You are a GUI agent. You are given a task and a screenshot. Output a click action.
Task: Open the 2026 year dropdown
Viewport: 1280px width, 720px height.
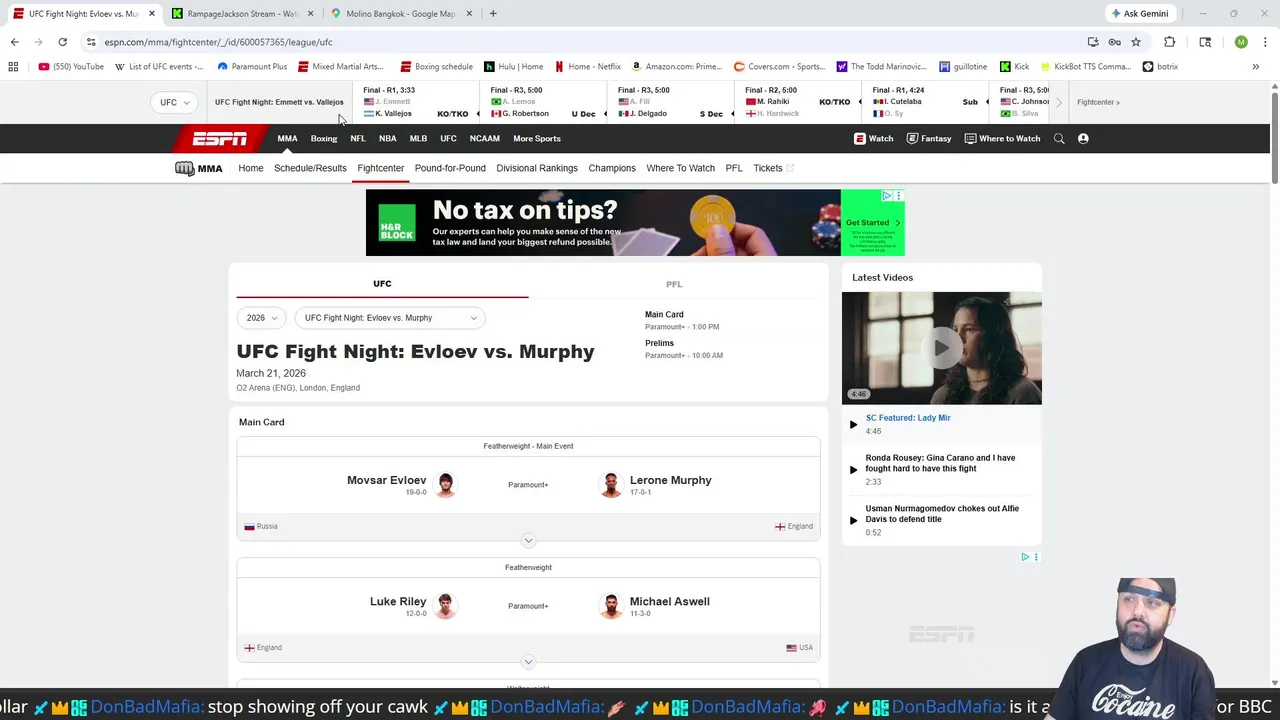point(262,318)
